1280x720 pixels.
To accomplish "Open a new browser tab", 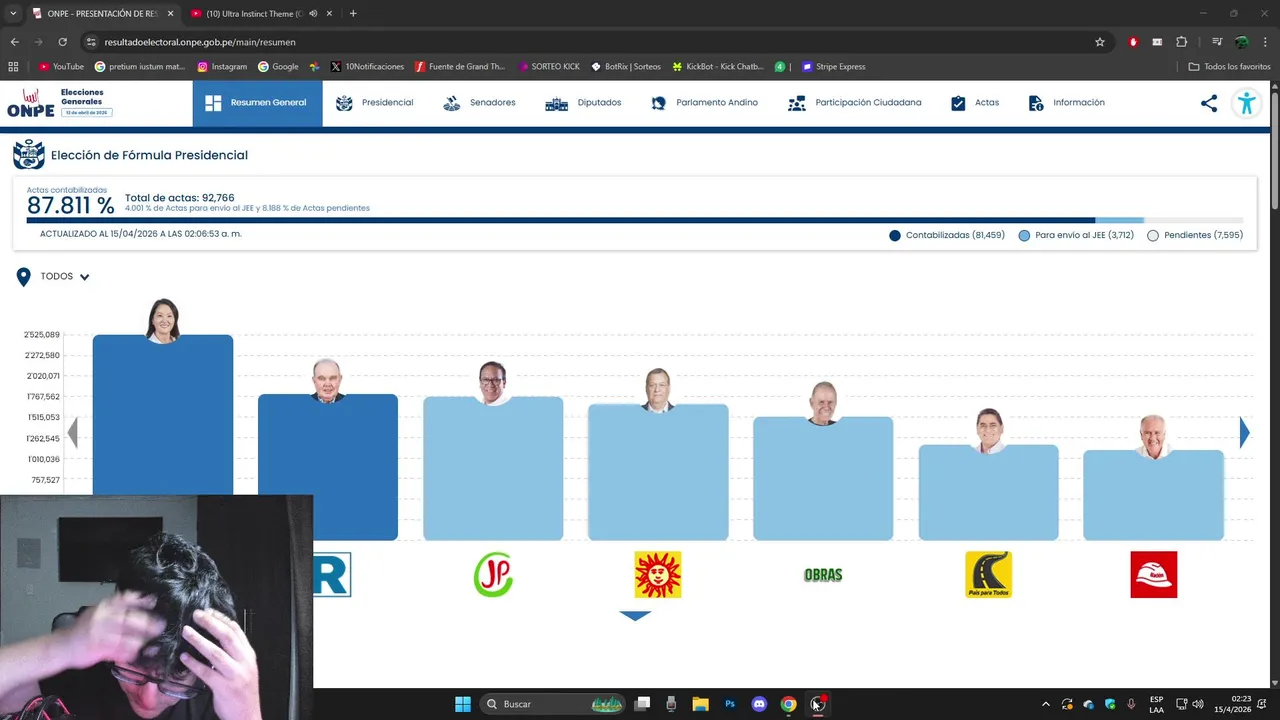I will pyautogui.click(x=353, y=14).
